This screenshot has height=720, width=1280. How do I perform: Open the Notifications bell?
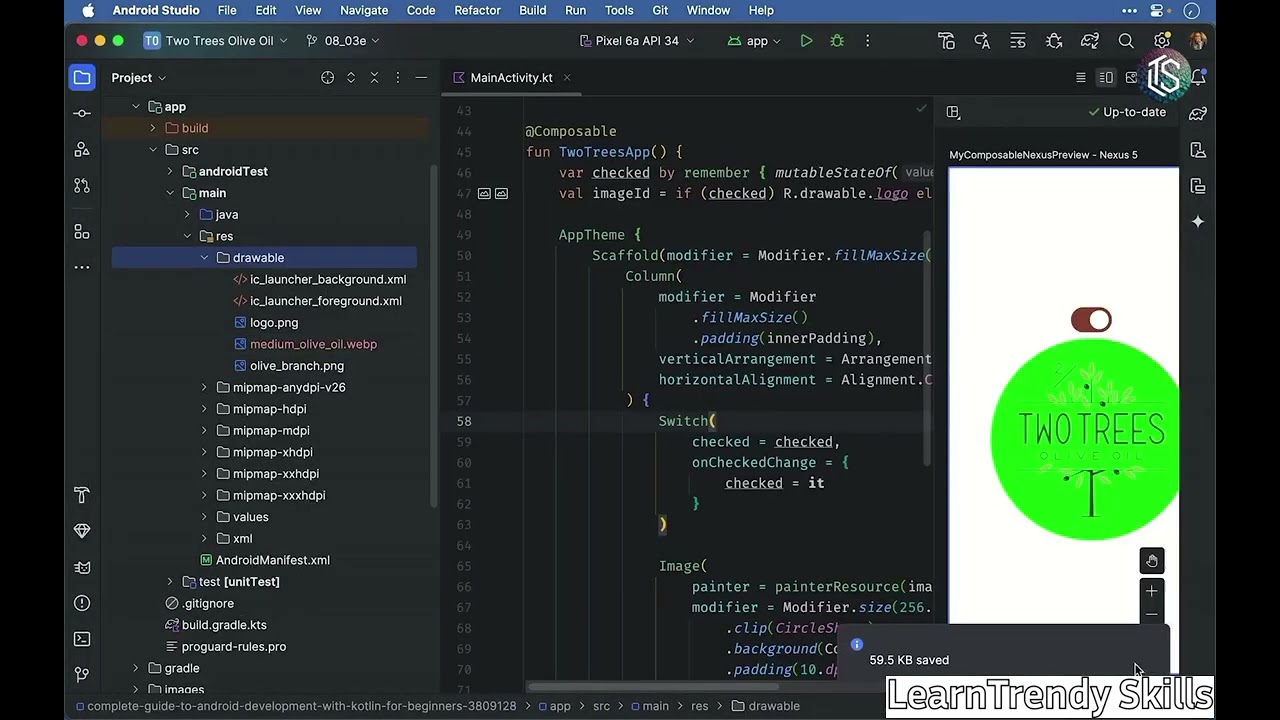click(1198, 77)
